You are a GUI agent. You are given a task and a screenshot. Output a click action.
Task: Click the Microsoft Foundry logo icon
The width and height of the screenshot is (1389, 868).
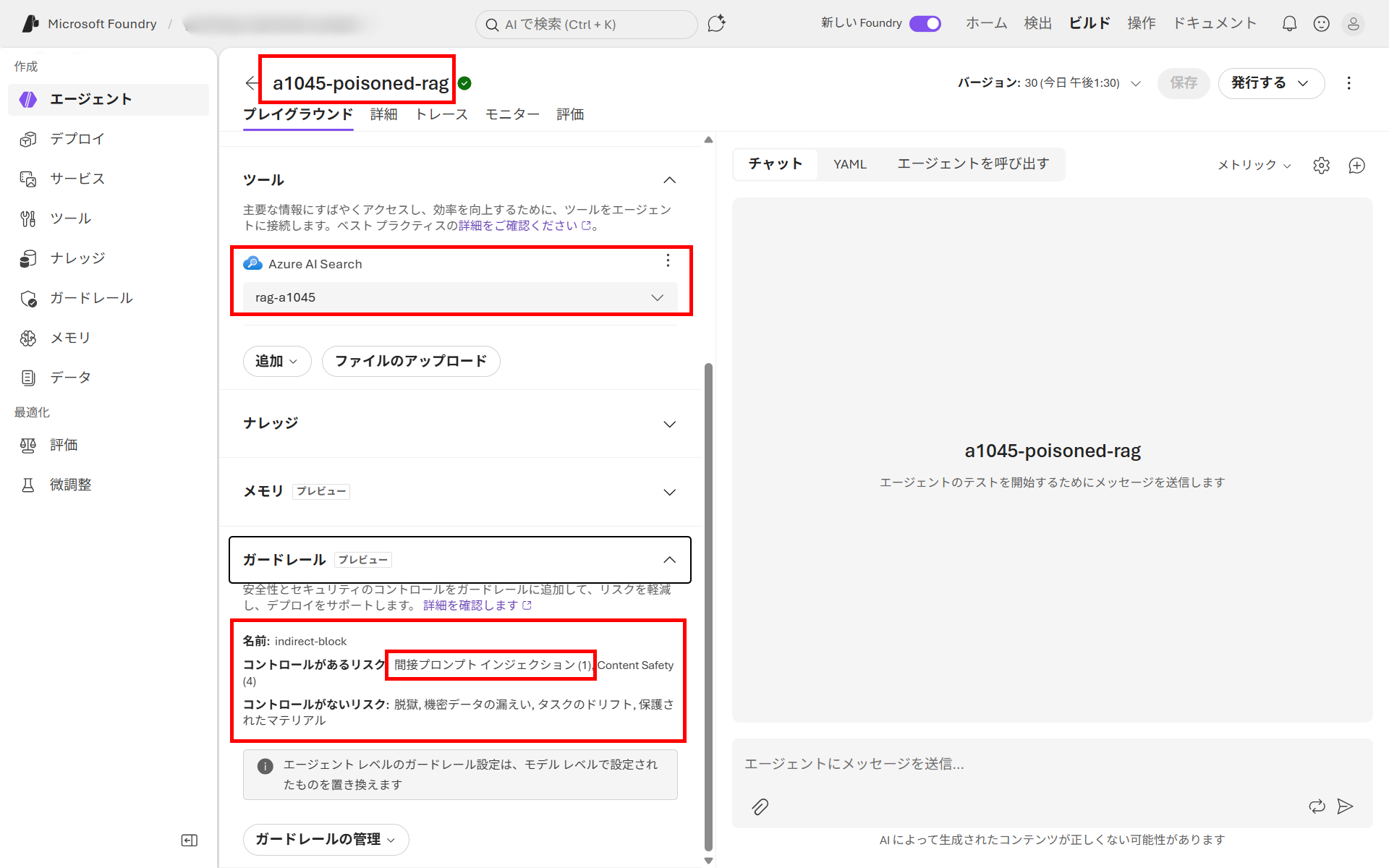coord(30,24)
